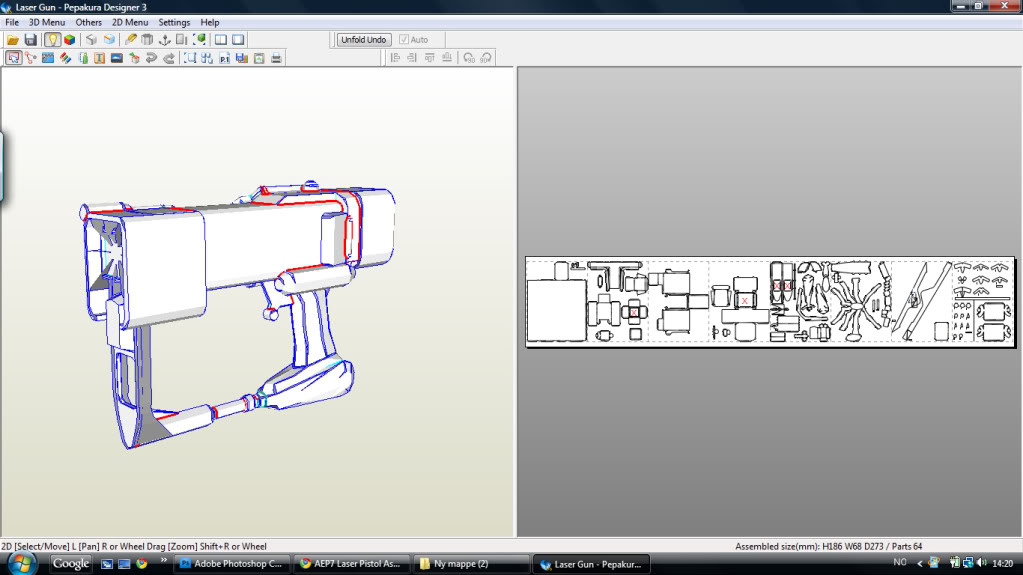Switch to single-pane view icon

click(x=238, y=40)
